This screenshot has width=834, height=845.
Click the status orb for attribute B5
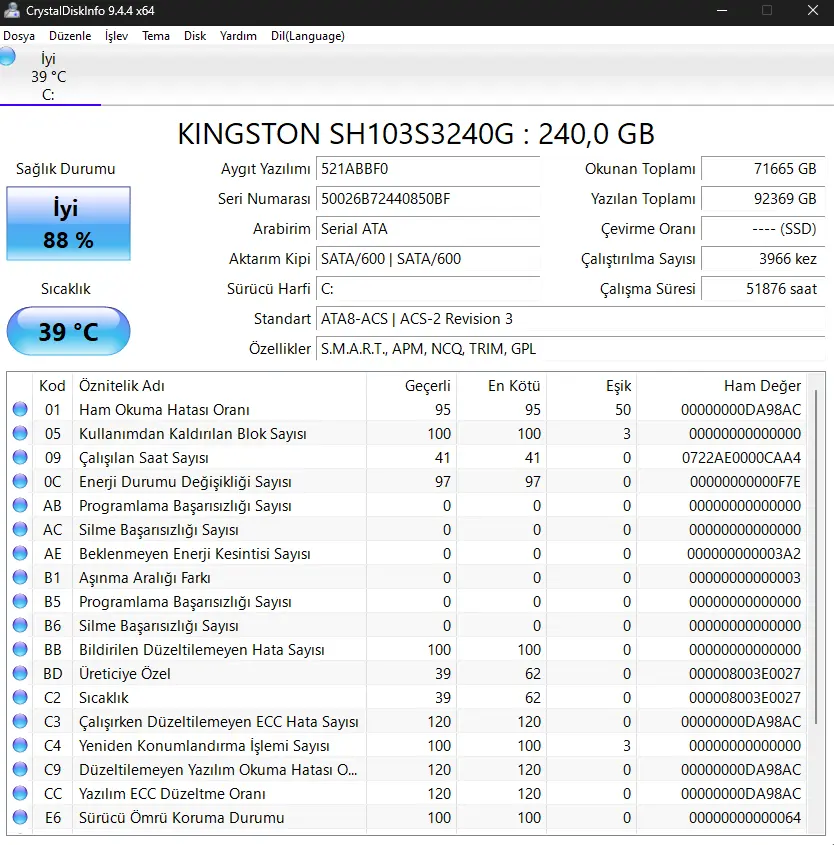pos(20,601)
